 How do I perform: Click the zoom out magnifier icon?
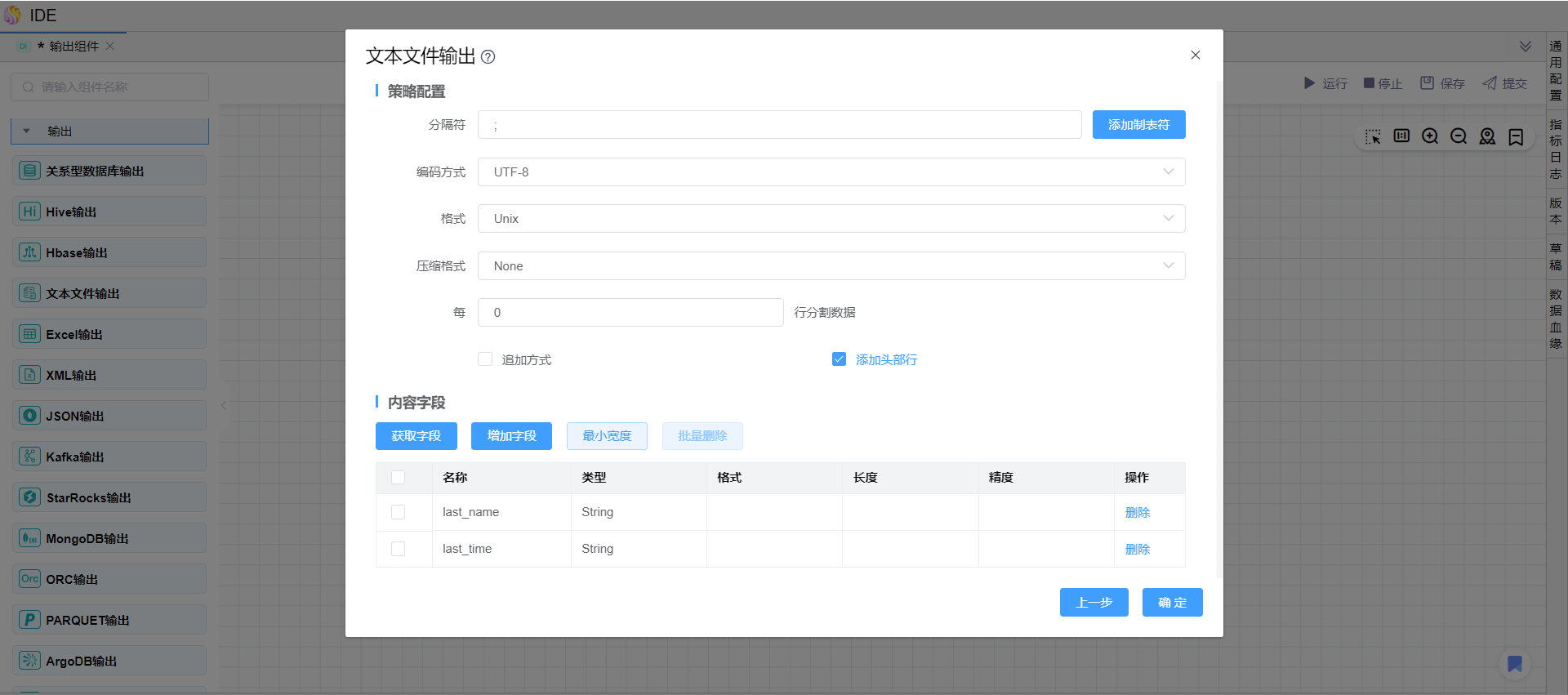pyautogui.click(x=1459, y=136)
